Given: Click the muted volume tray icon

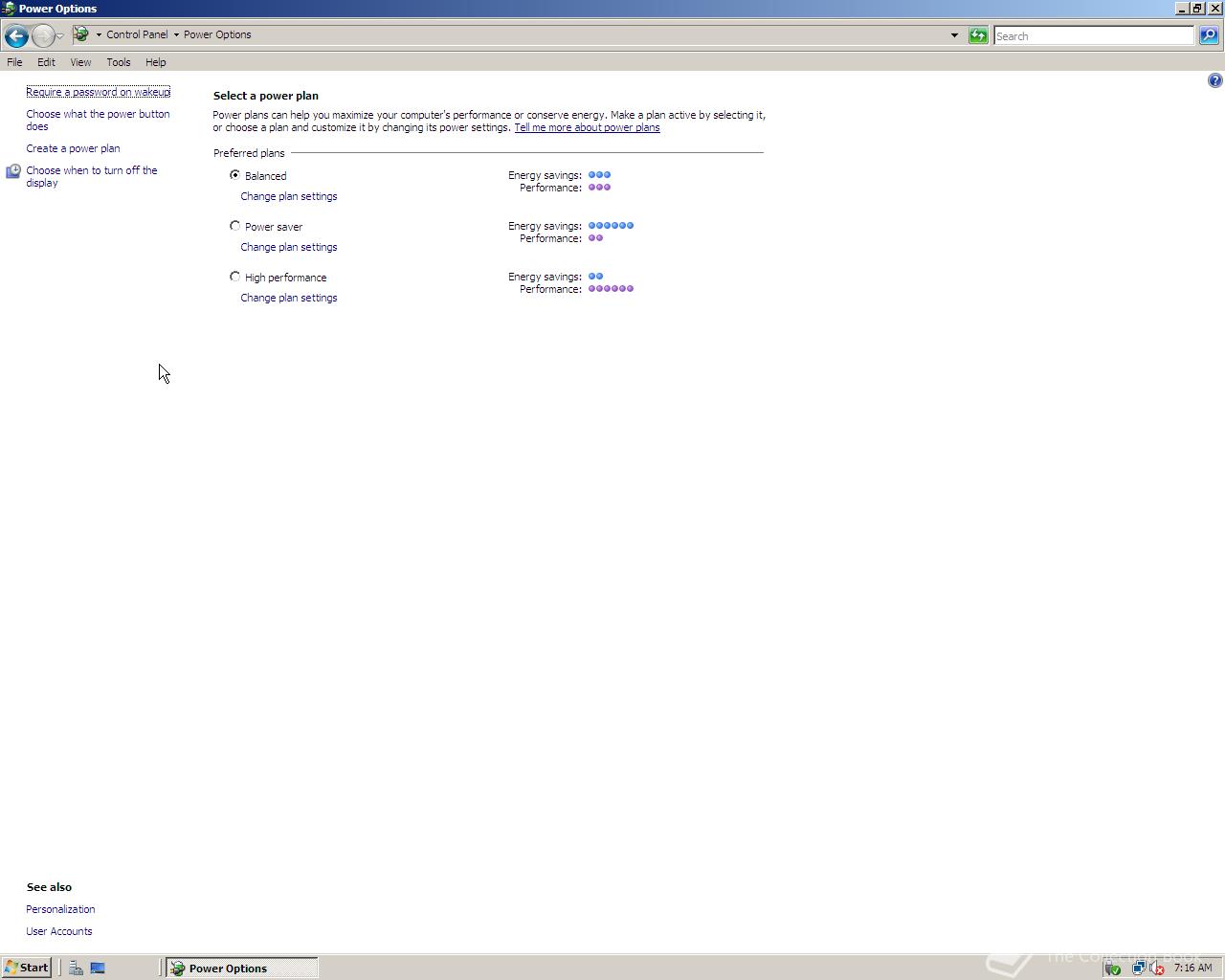Looking at the screenshot, I should click(1156, 968).
